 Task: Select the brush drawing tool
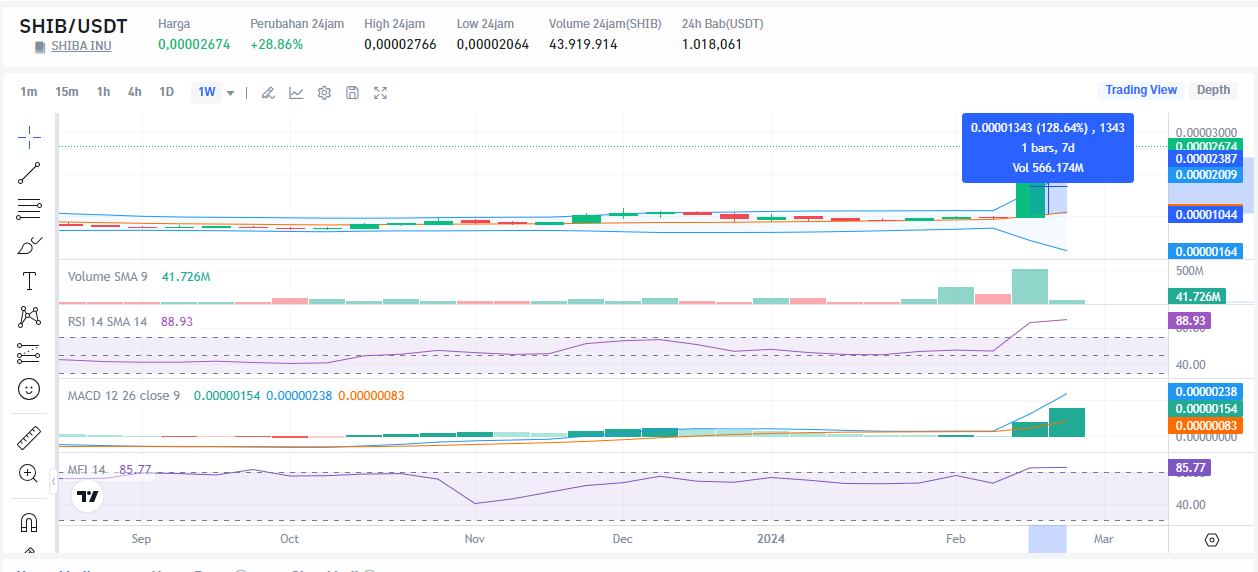(29, 245)
